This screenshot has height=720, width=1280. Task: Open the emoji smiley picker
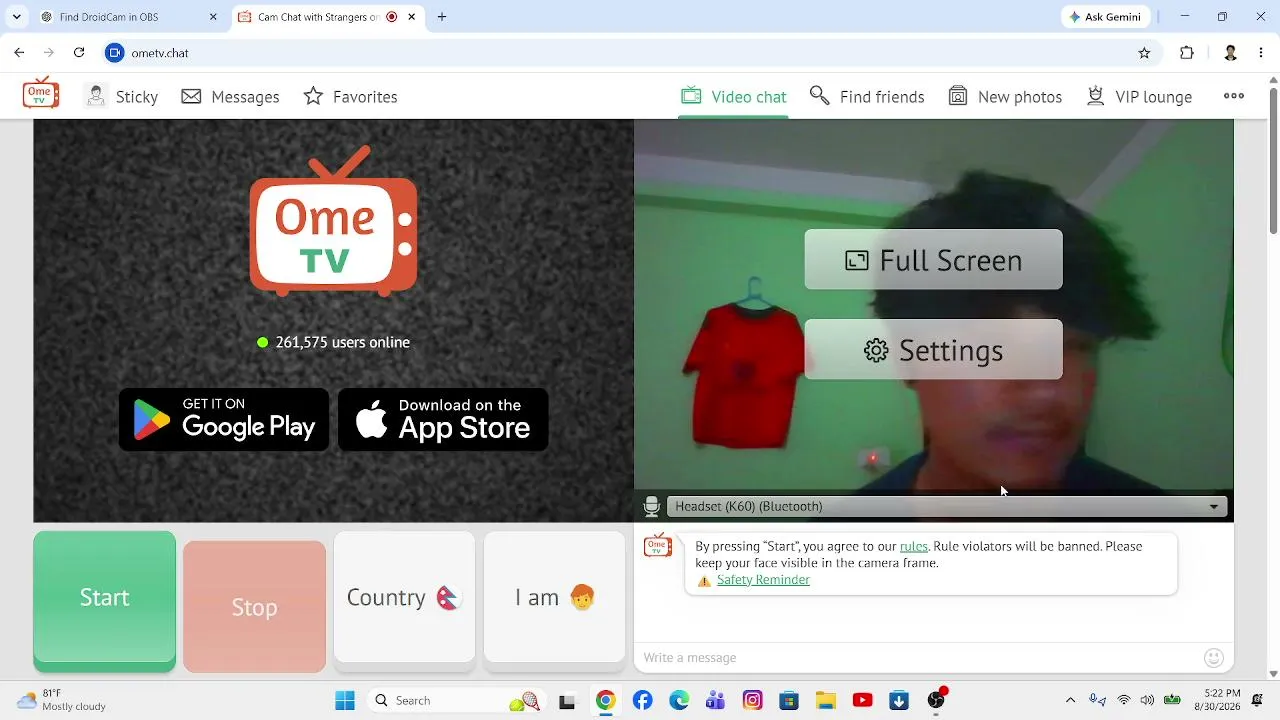pos(1214,658)
